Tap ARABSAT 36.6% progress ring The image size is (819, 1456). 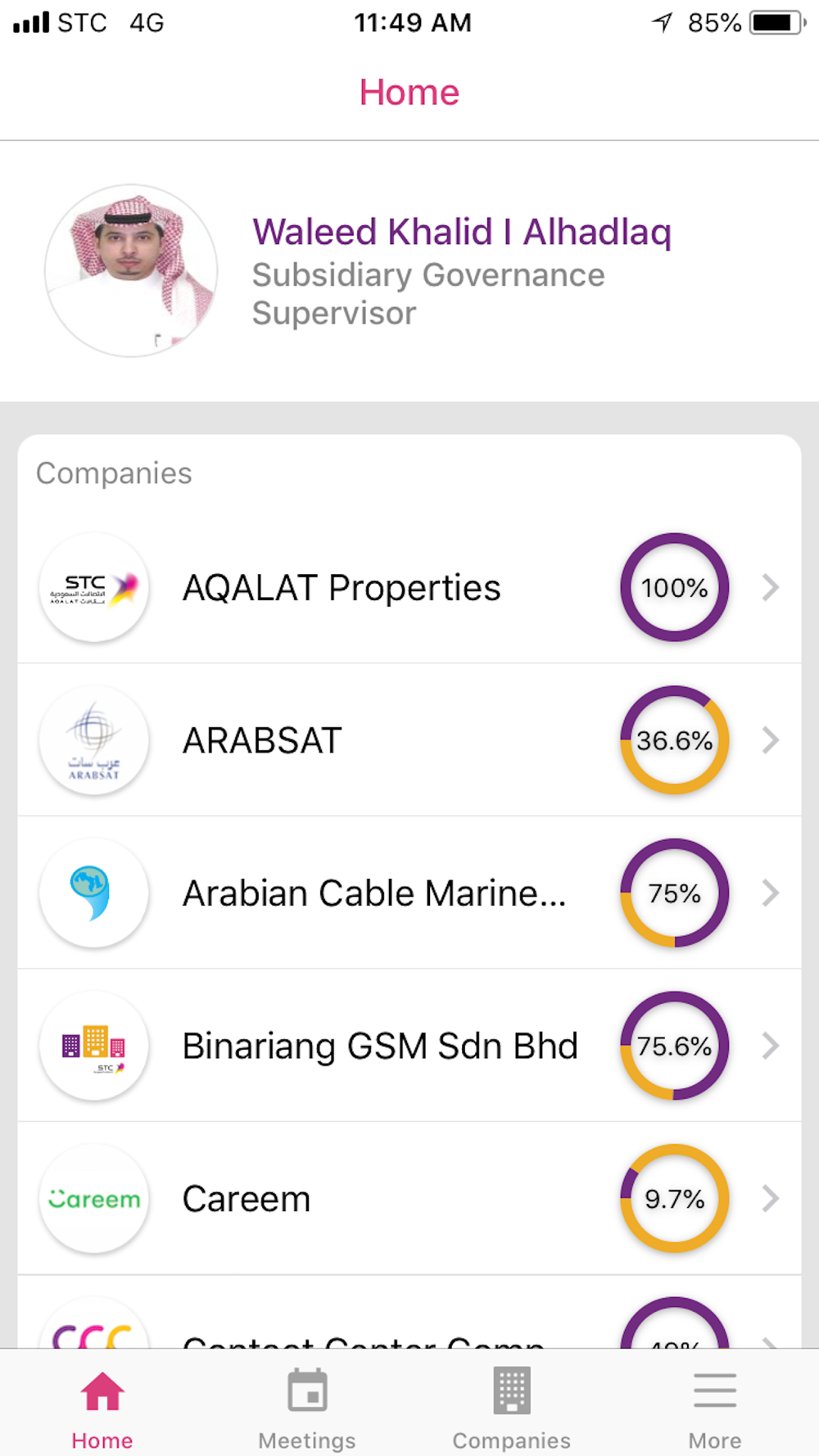pyautogui.click(x=674, y=740)
